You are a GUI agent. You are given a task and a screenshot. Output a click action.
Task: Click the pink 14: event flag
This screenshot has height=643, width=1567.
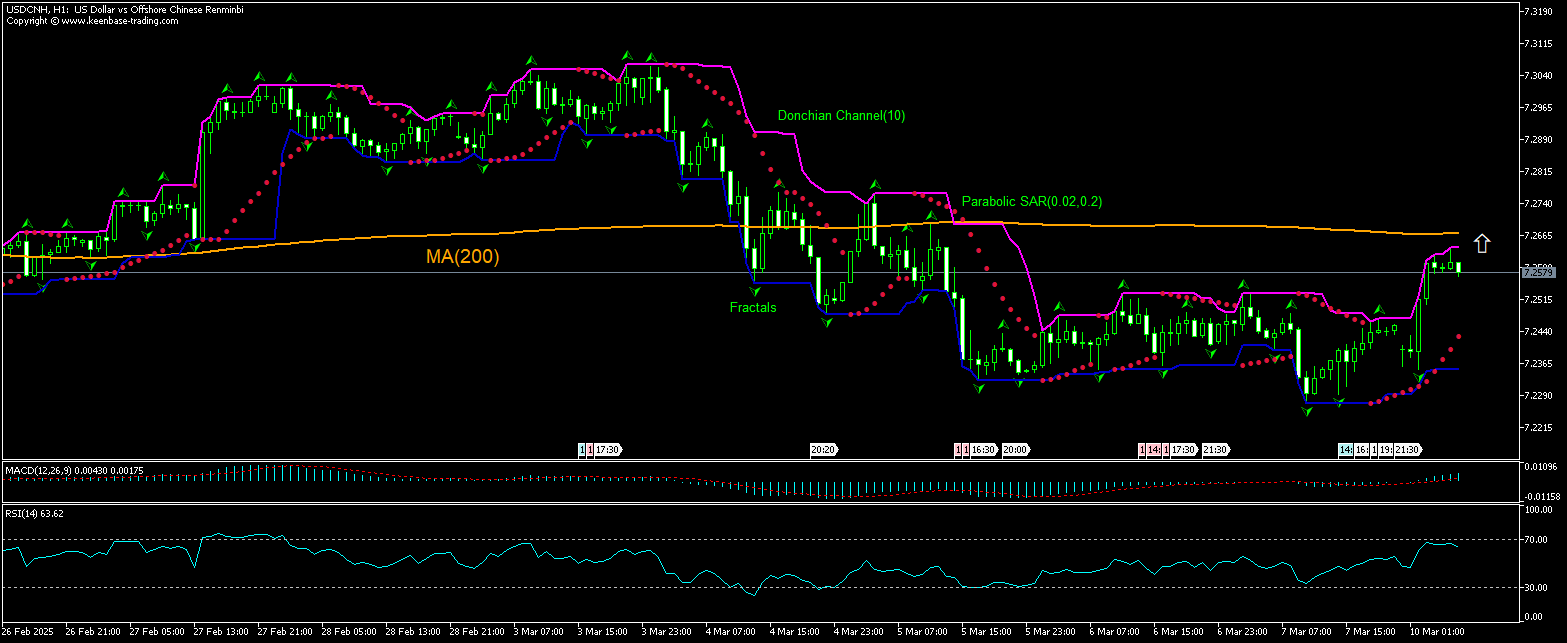pos(1153,450)
